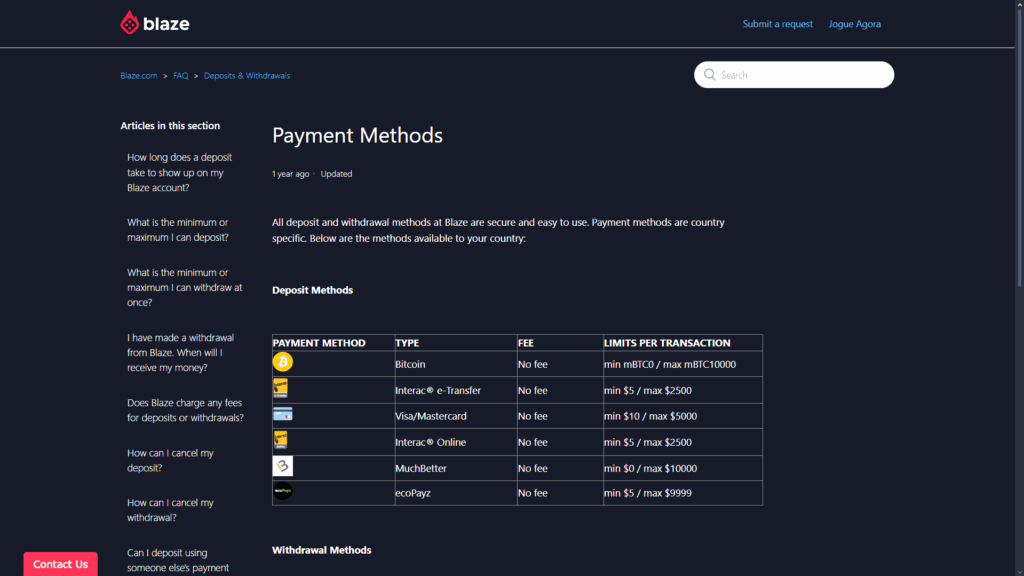The height and width of the screenshot is (576, 1024).
Task: Open the cancel deposit article
Action: [x=175, y=460]
